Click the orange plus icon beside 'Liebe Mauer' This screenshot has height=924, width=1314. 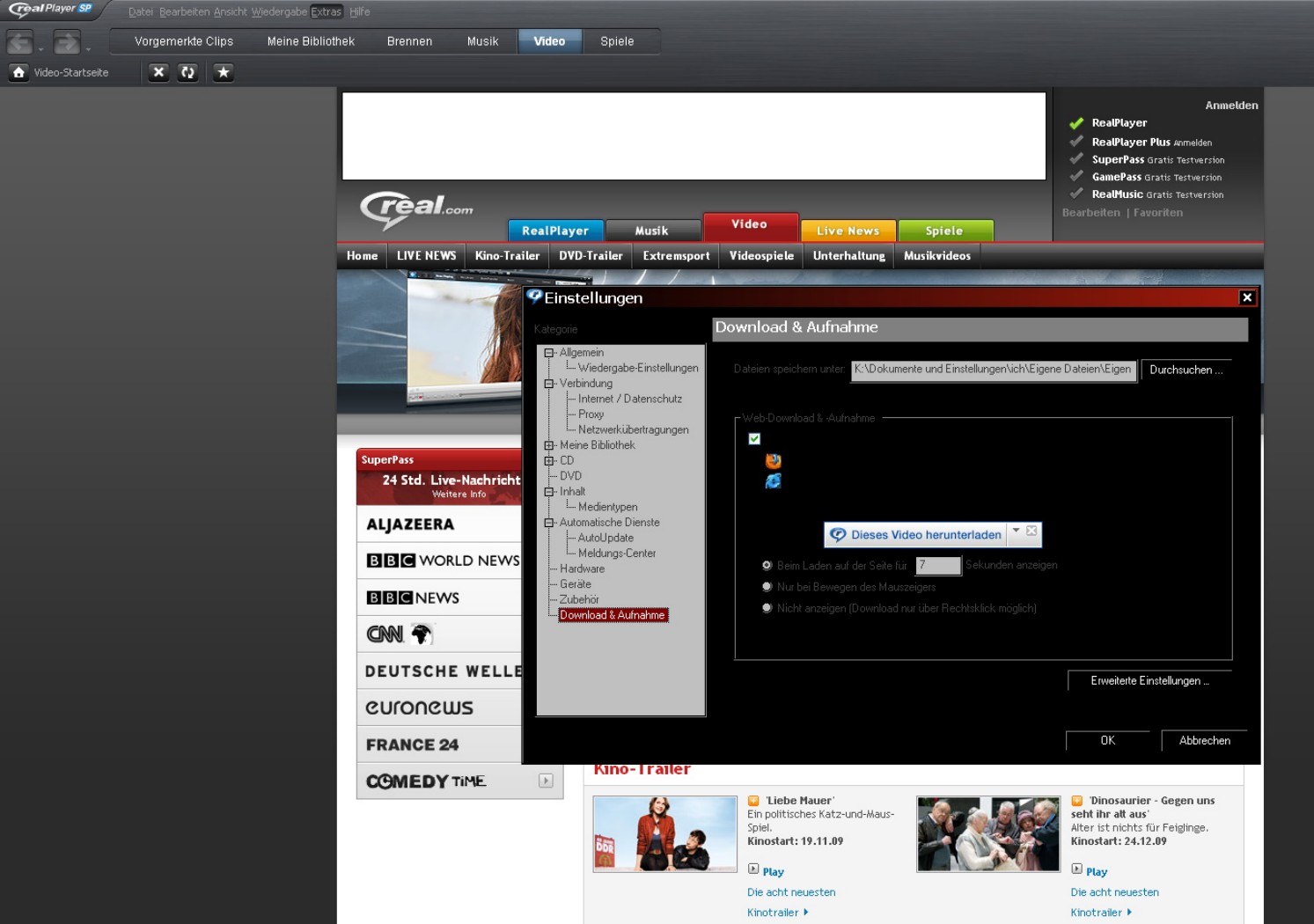pos(753,801)
